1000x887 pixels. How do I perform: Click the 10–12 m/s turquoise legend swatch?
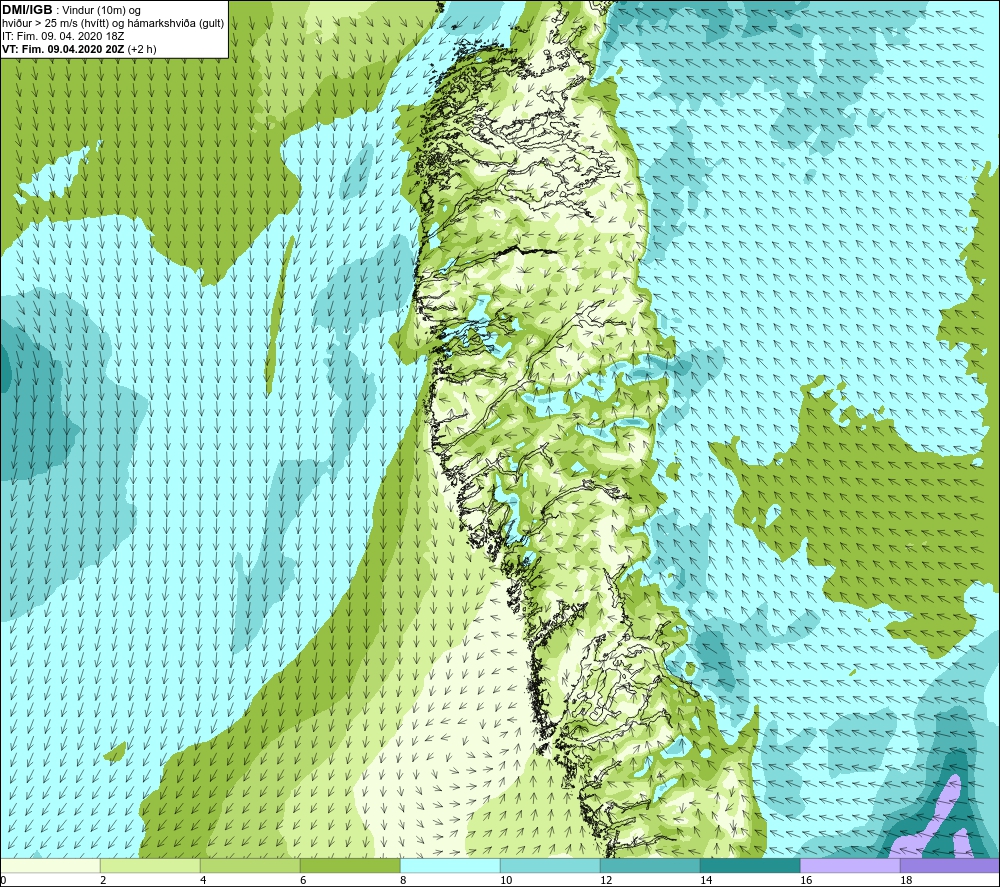pos(550,865)
